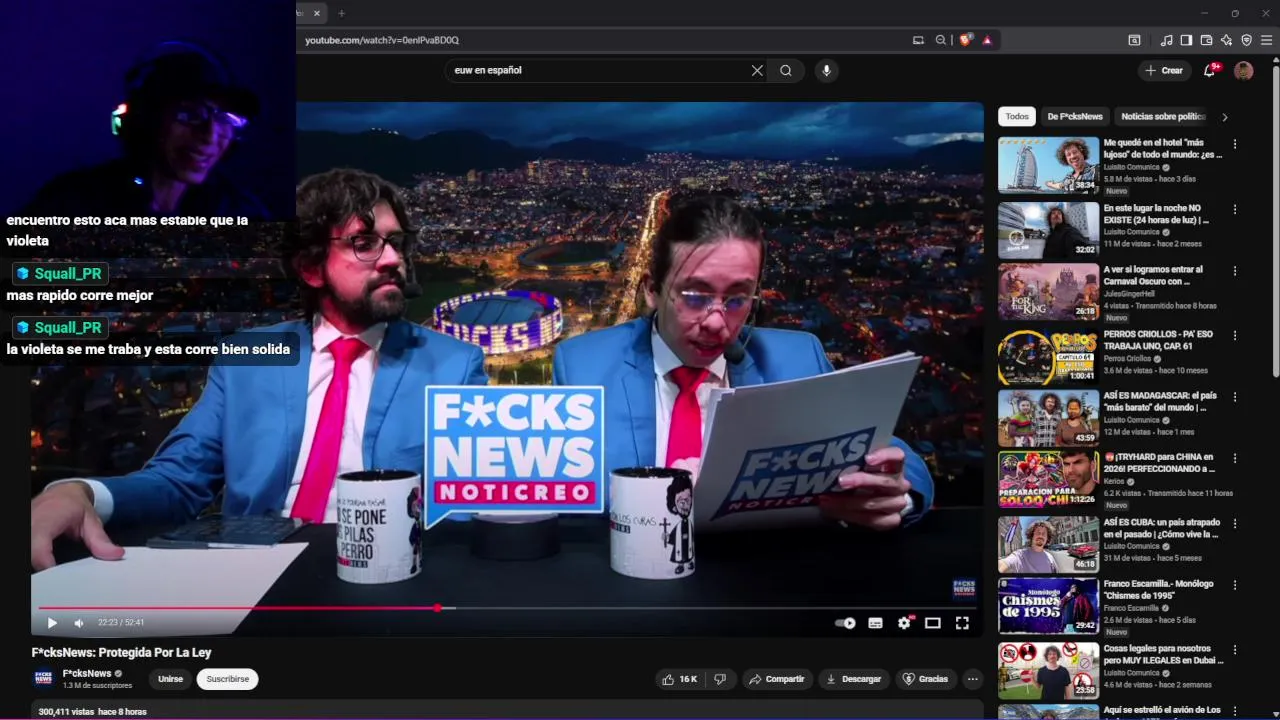Open YouTube notifications bell
Viewport: 1280px width, 720px height.
(x=1210, y=70)
